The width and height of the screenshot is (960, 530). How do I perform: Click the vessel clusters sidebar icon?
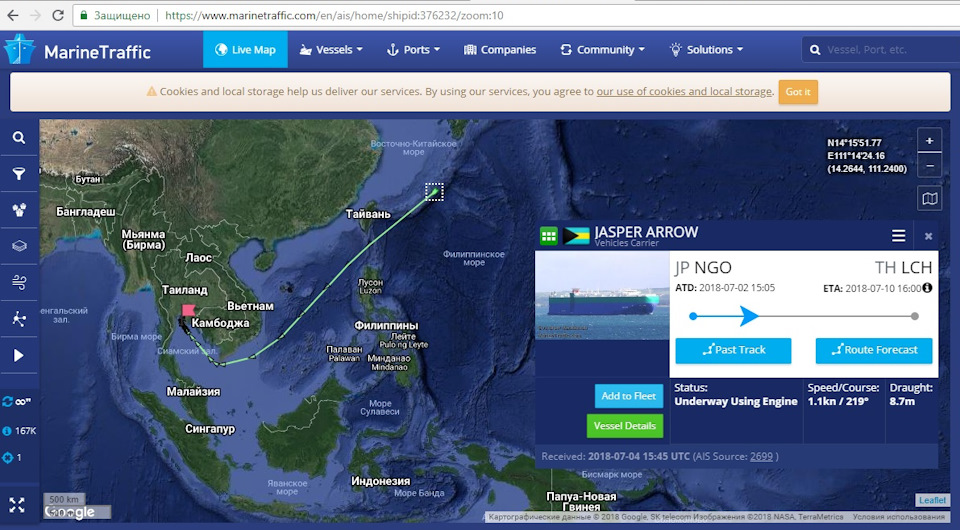pos(19,210)
